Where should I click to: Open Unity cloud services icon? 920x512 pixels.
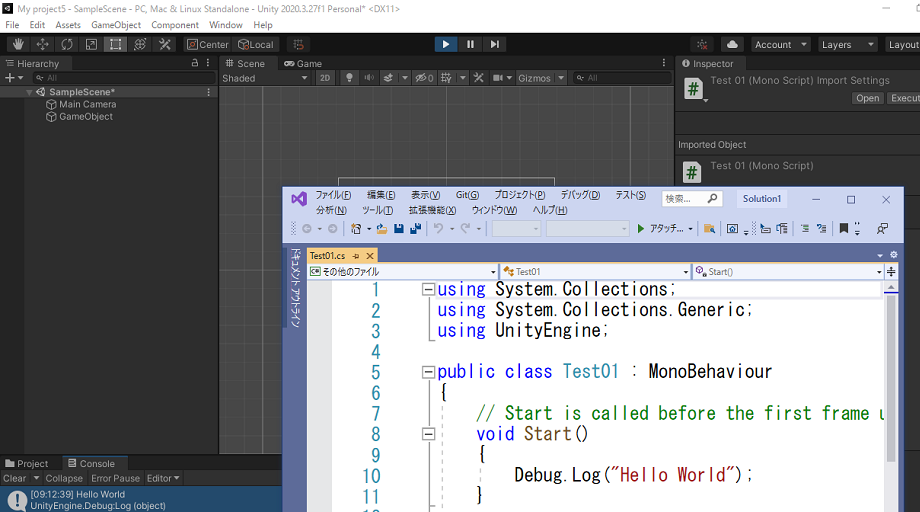tap(732, 45)
